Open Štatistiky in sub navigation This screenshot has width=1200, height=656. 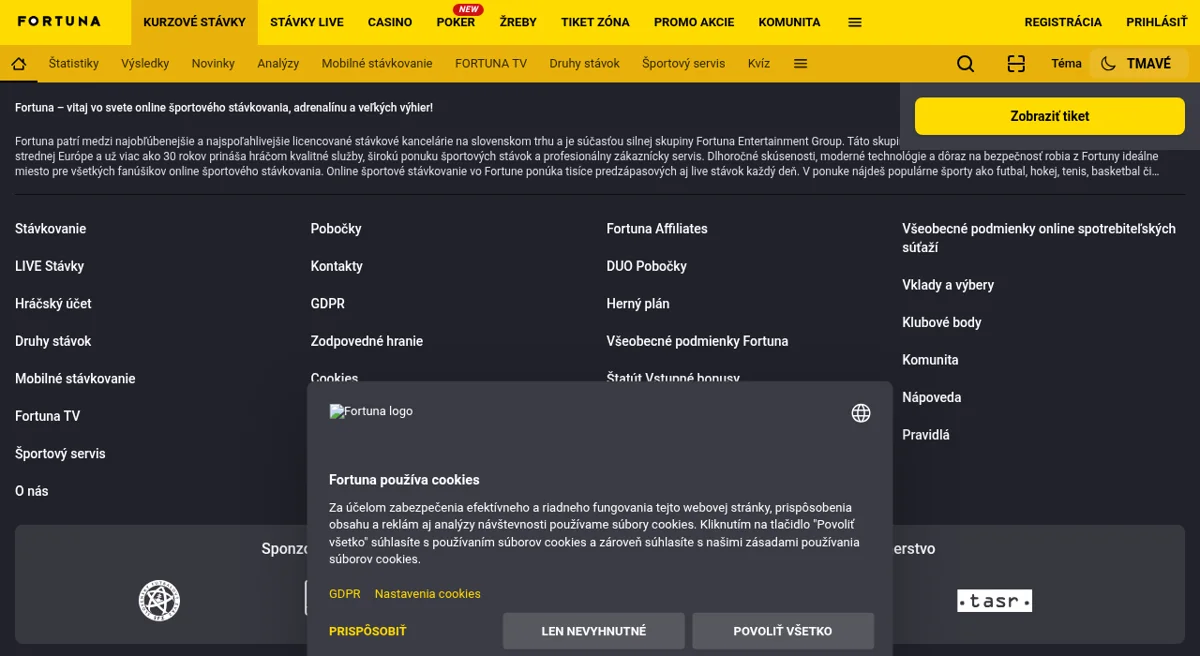click(x=74, y=64)
